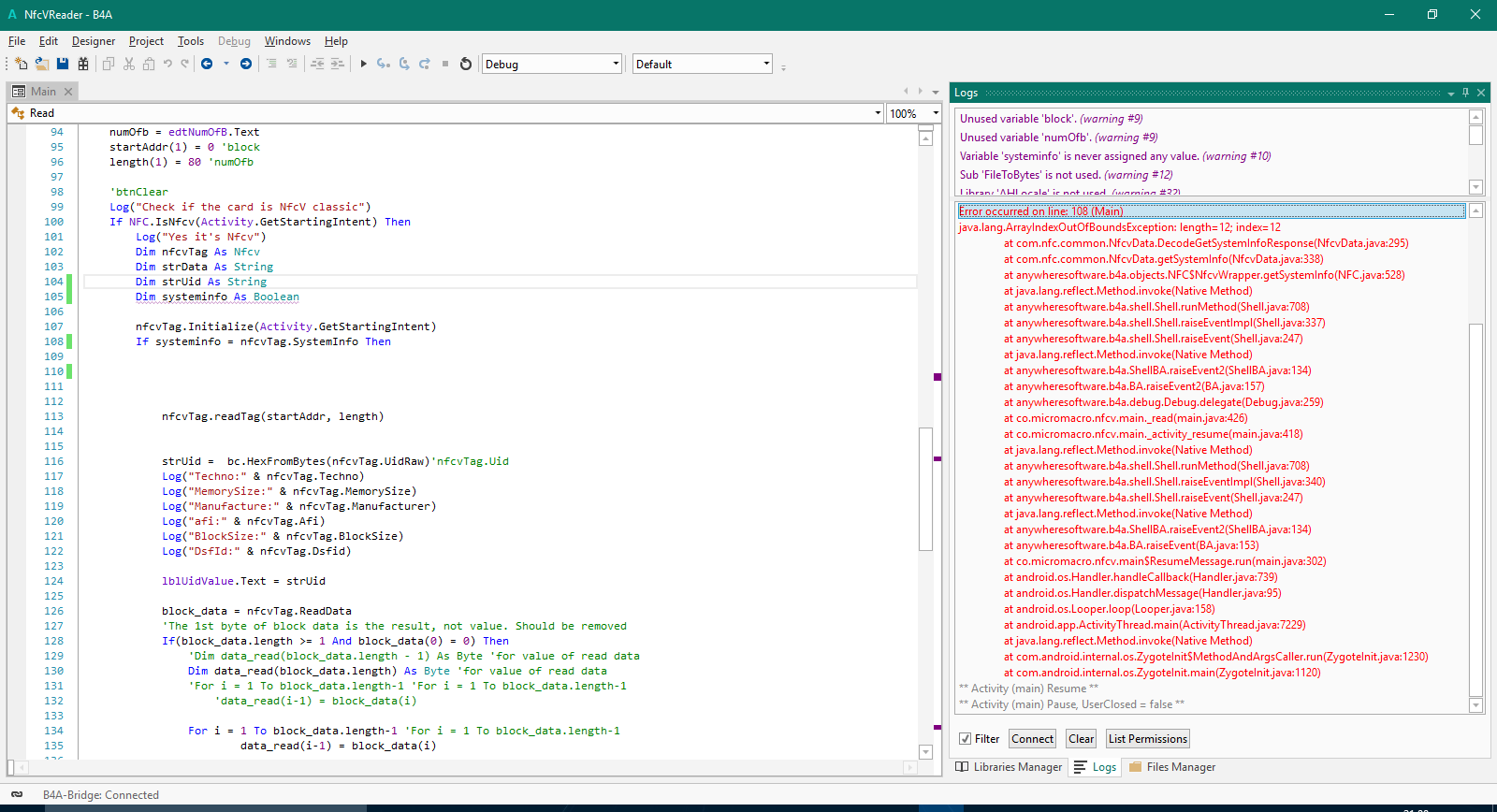Expand the Read sub selector dropdown
The width and height of the screenshot is (1497, 812).
pyautogui.click(x=878, y=113)
